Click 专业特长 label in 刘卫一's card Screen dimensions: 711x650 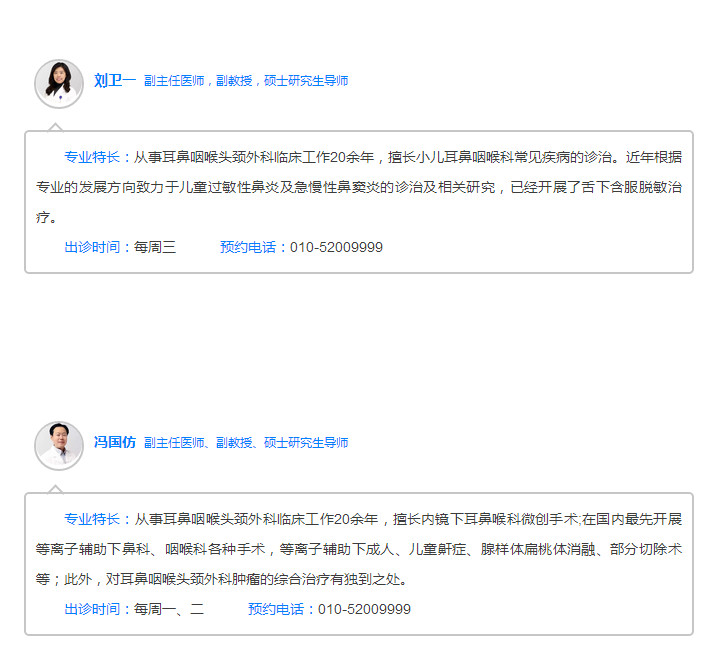tap(92, 157)
